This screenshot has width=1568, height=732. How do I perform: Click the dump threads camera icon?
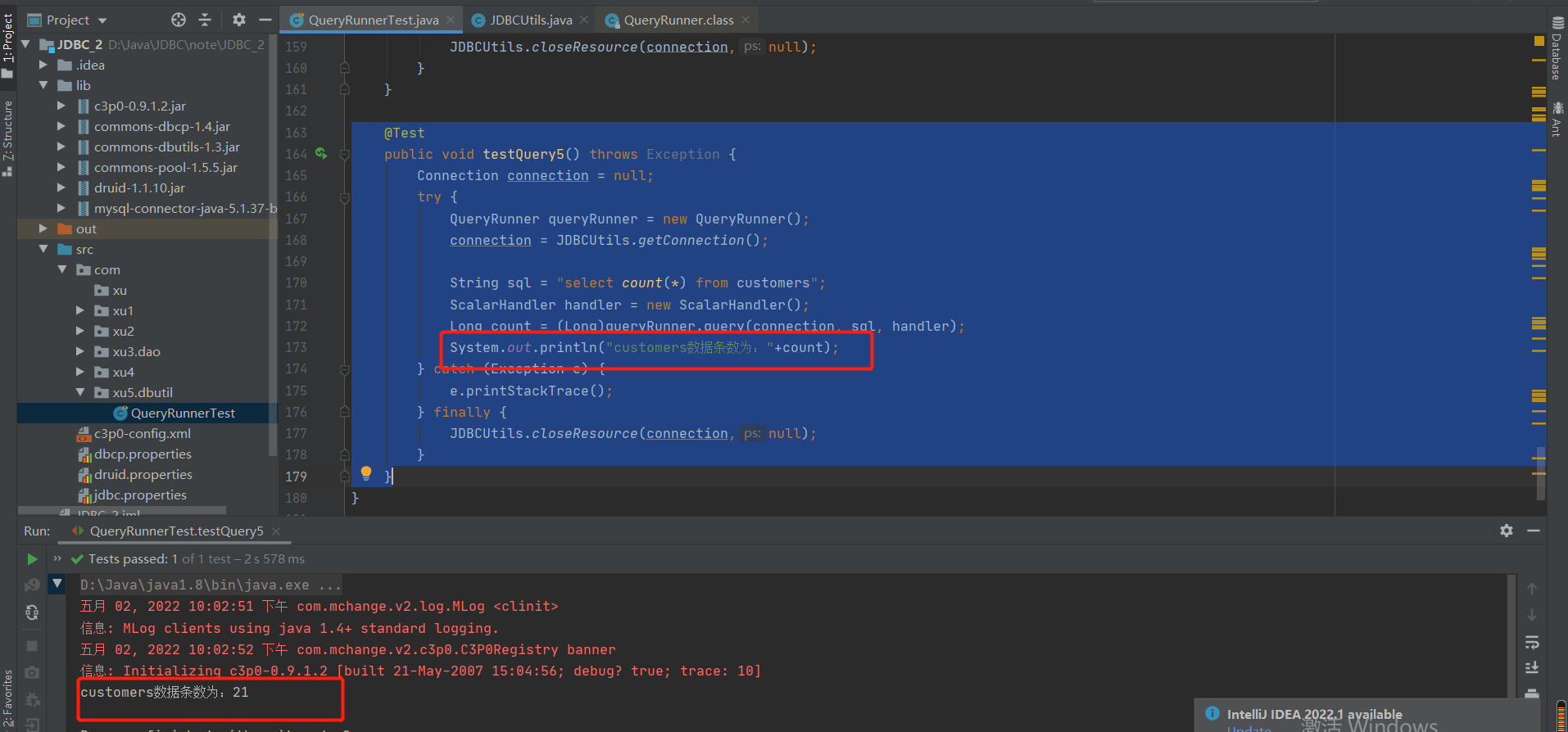click(32, 672)
